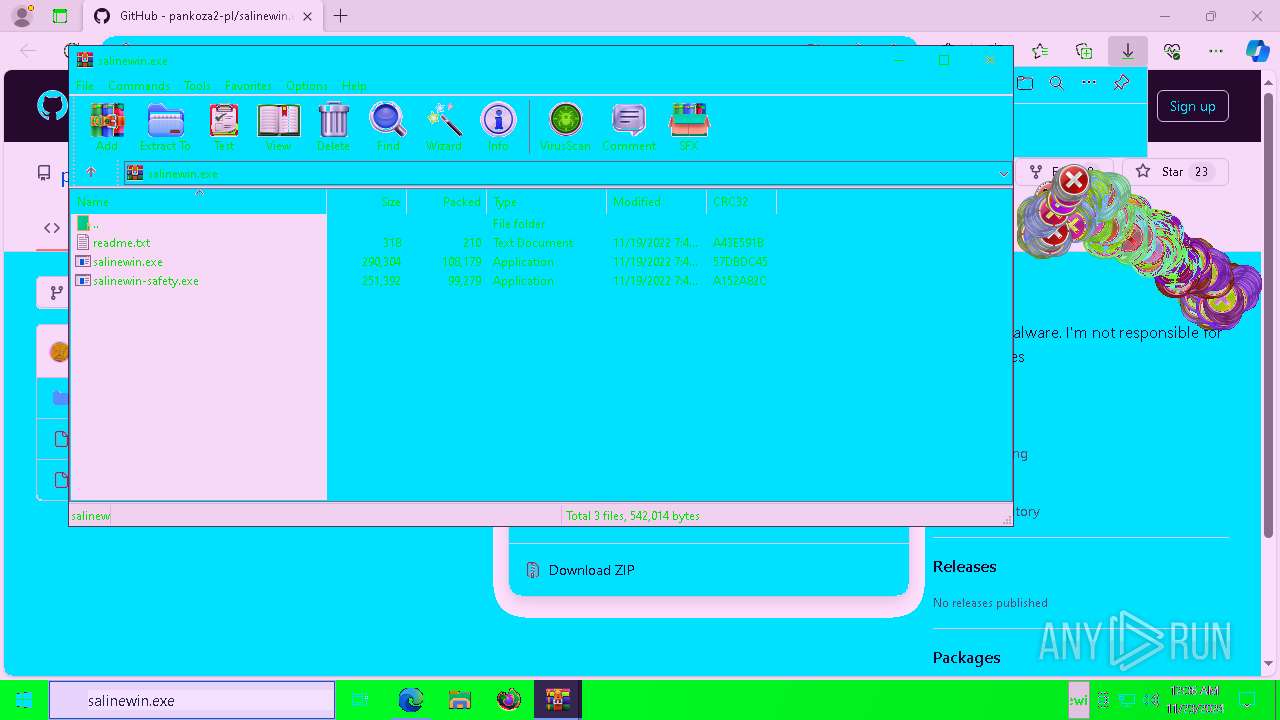Open Edge Settings and more menu
Image resolution: width=1280 pixels, height=720 pixels.
click(1216, 51)
